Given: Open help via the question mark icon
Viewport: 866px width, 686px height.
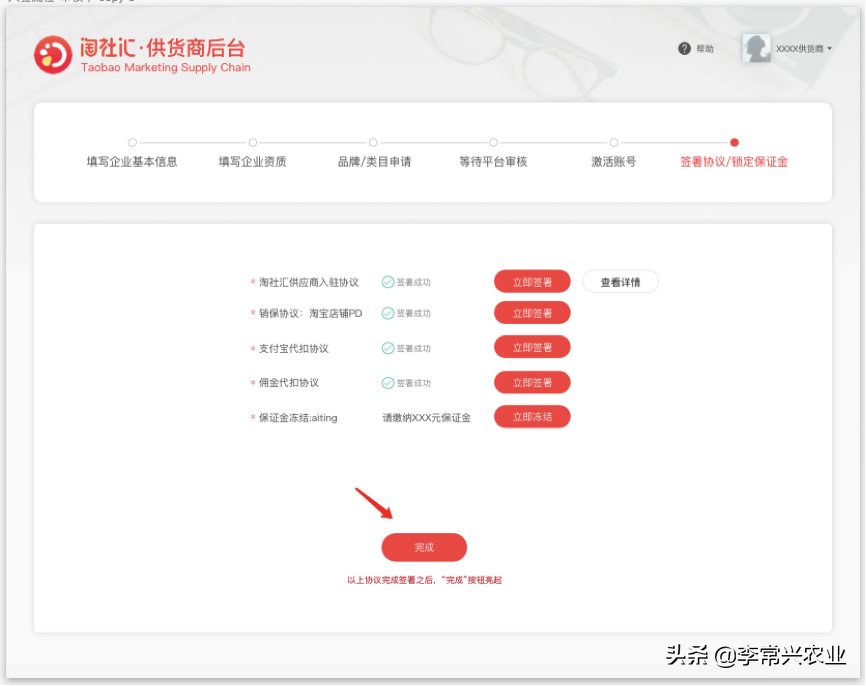Looking at the screenshot, I should 684,49.
